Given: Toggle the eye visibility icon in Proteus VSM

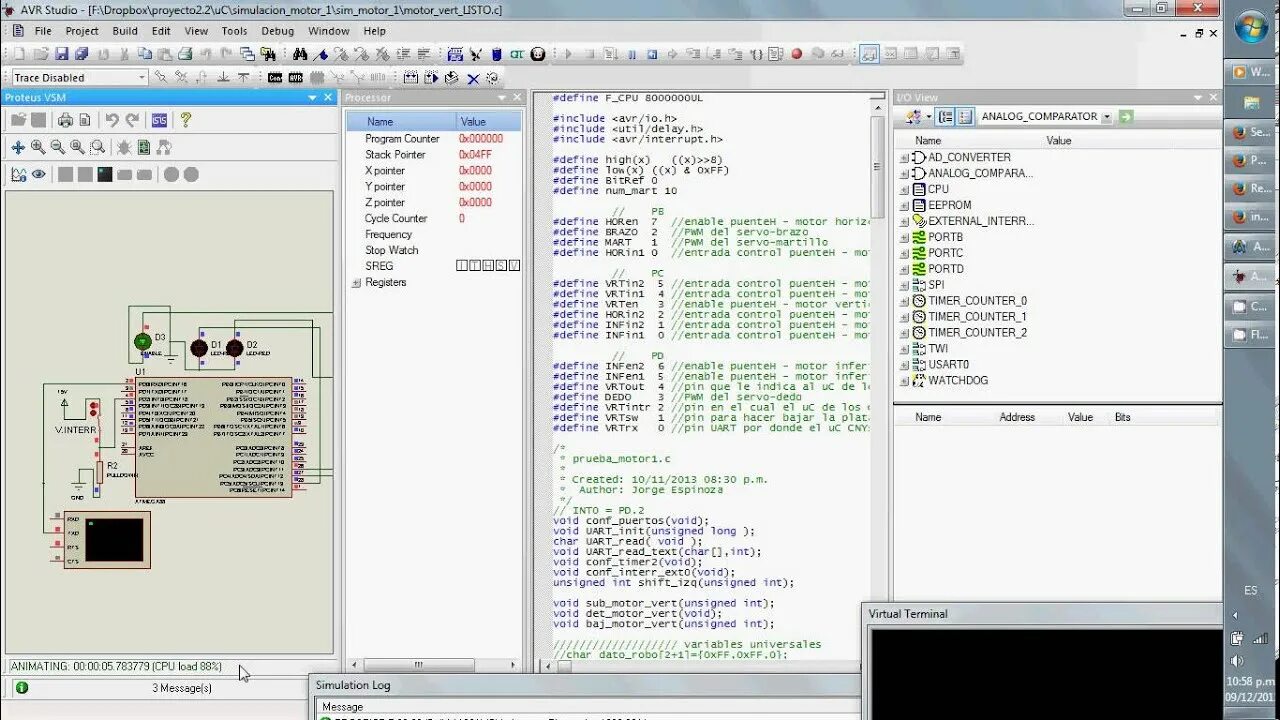Looking at the screenshot, I should (39, 174).
